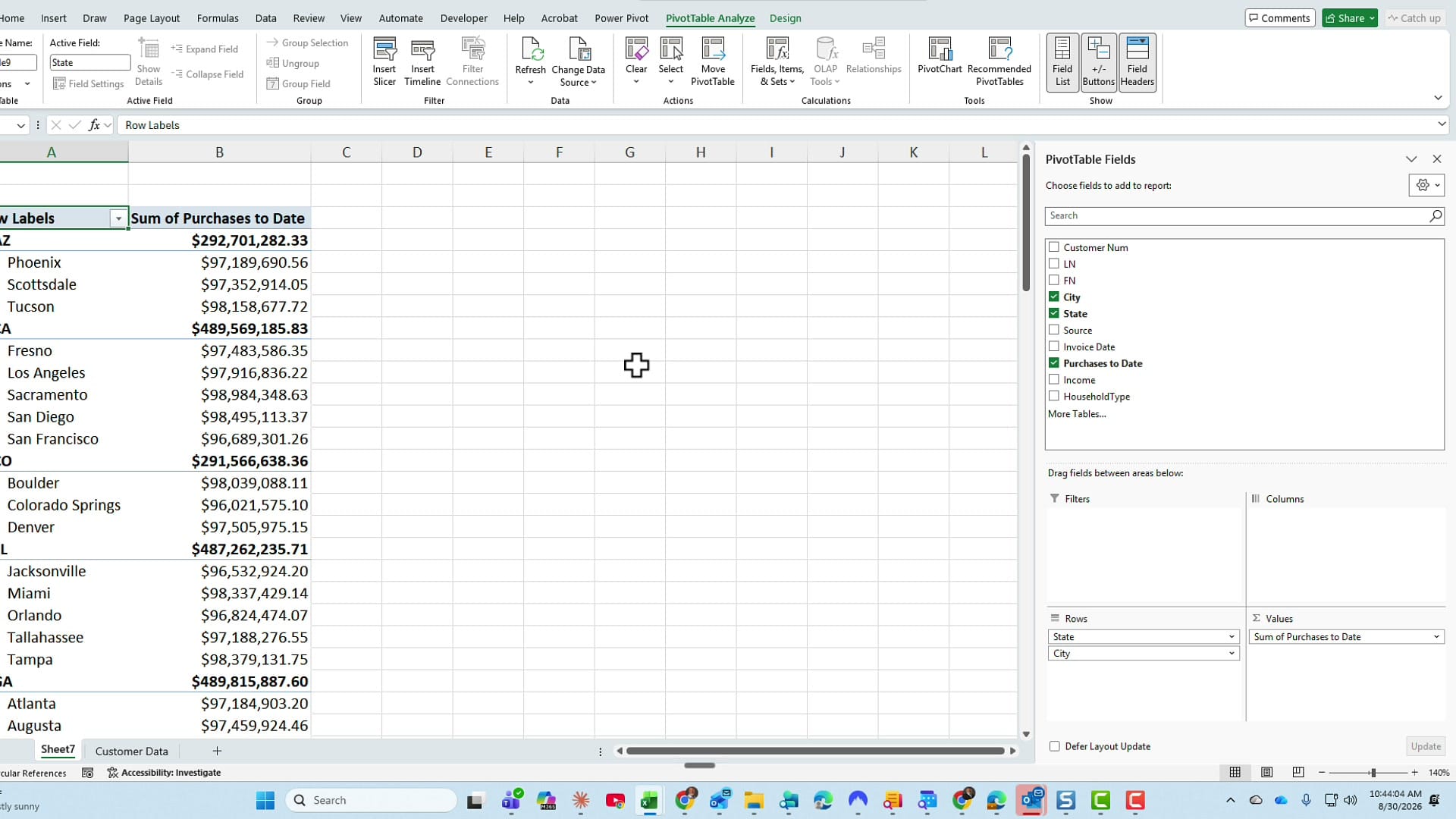Click the Comments button
The width and height of the screenshot is (1456, 819).
pos(1279,18)
